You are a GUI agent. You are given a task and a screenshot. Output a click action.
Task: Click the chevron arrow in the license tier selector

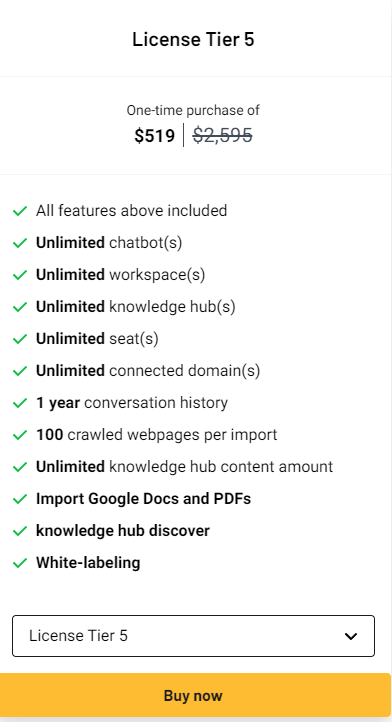pos(351,636)
